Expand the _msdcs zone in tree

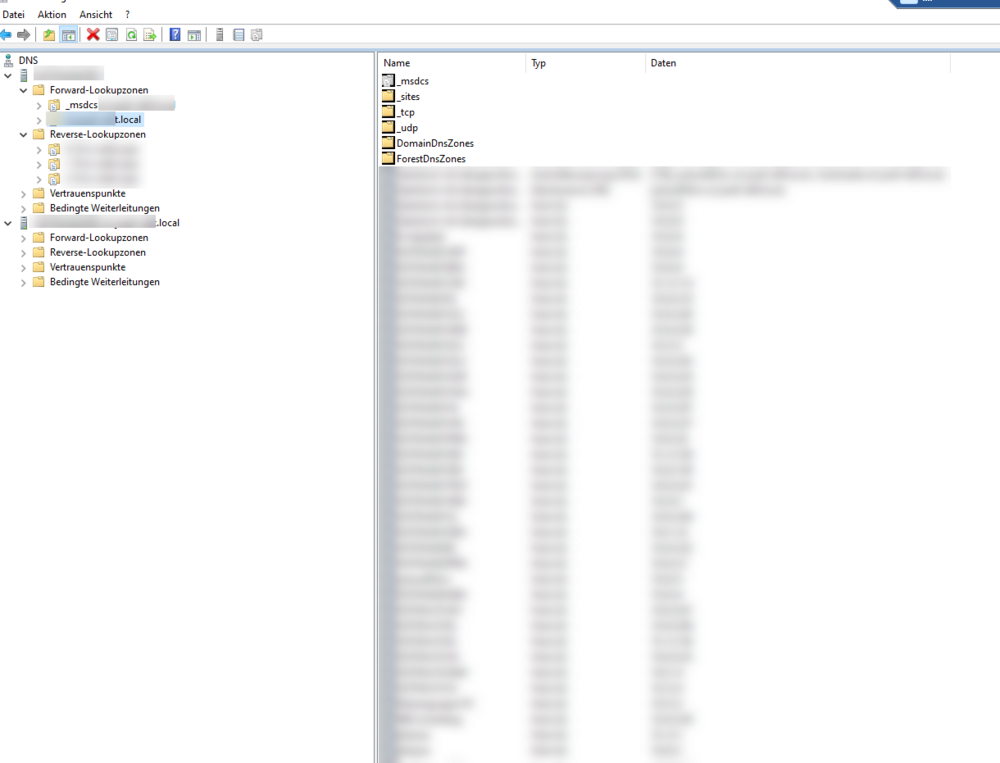(x=39, y=105)
